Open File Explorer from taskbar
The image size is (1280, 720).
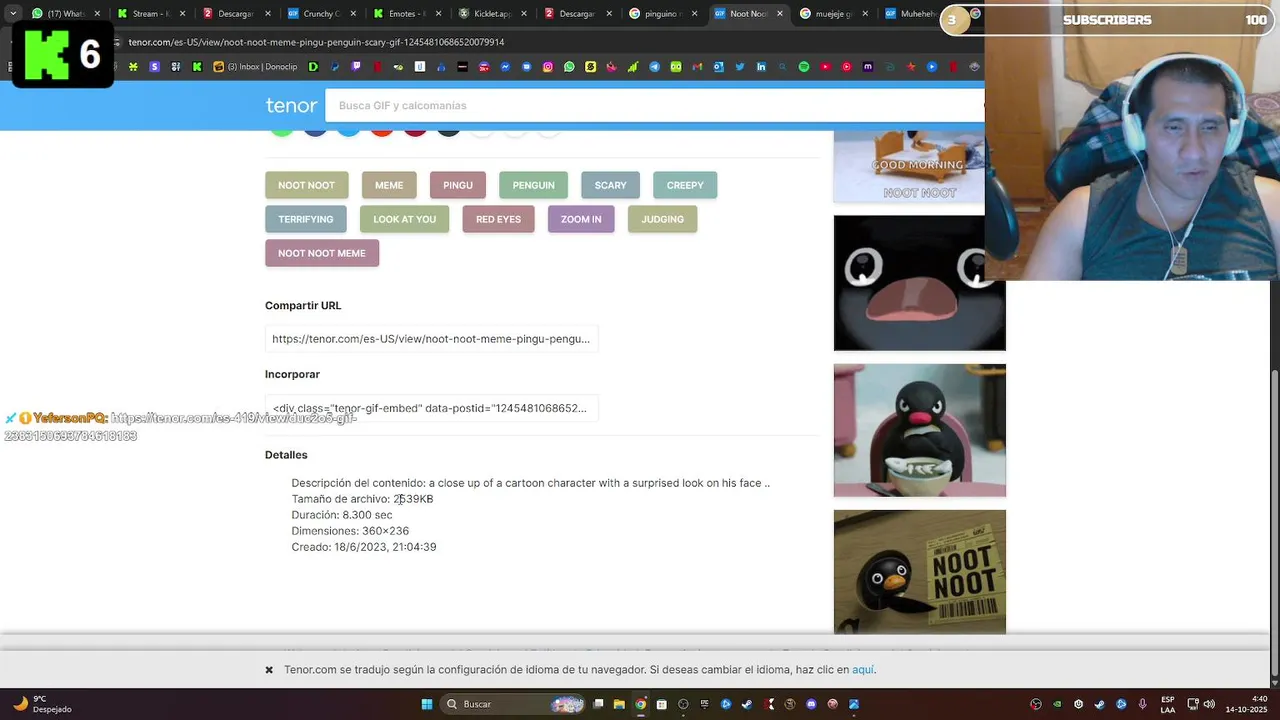point(619,704)
